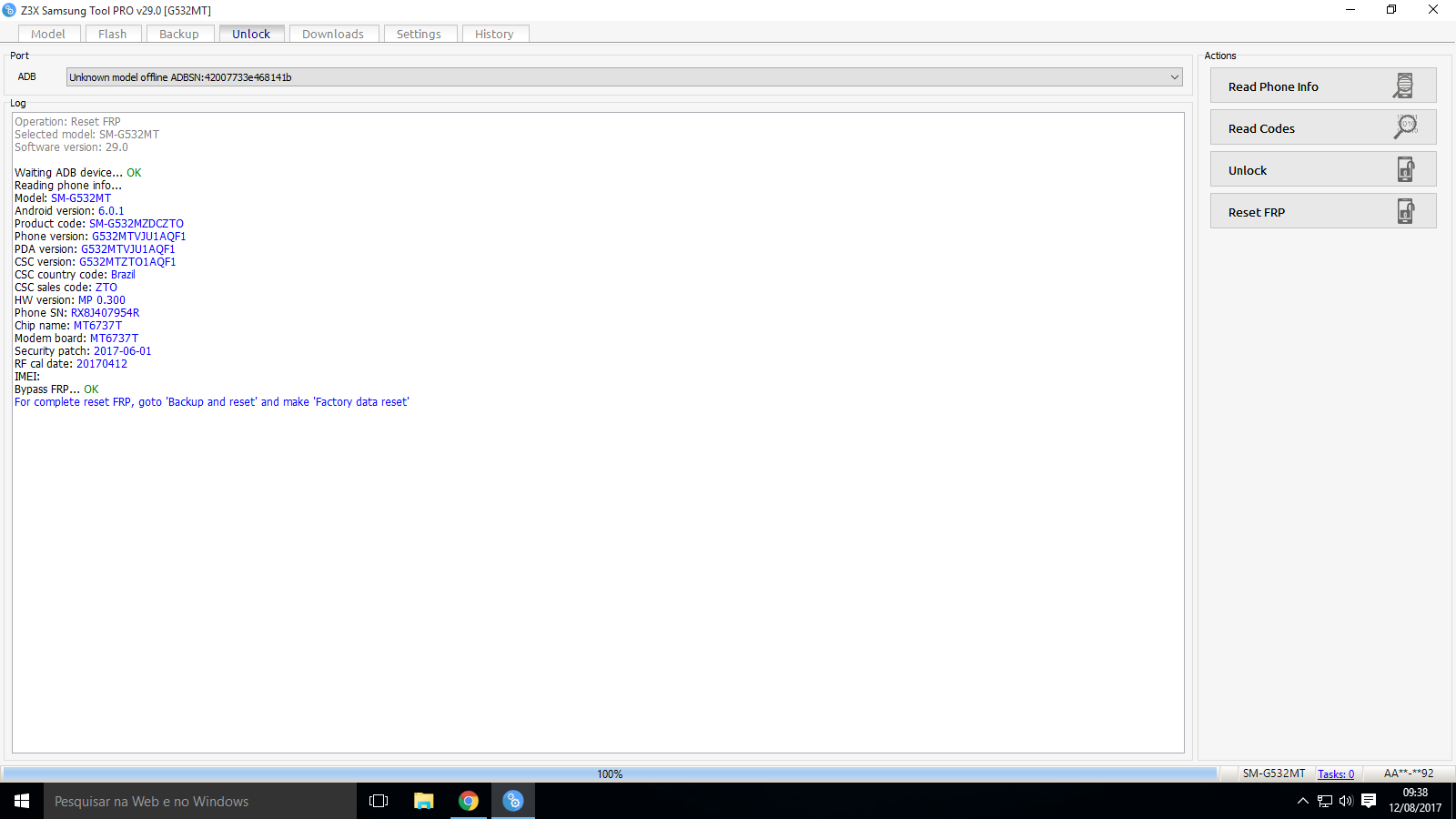
Task: Open the Tasks: 0 link
Action: click(1336, 774)
